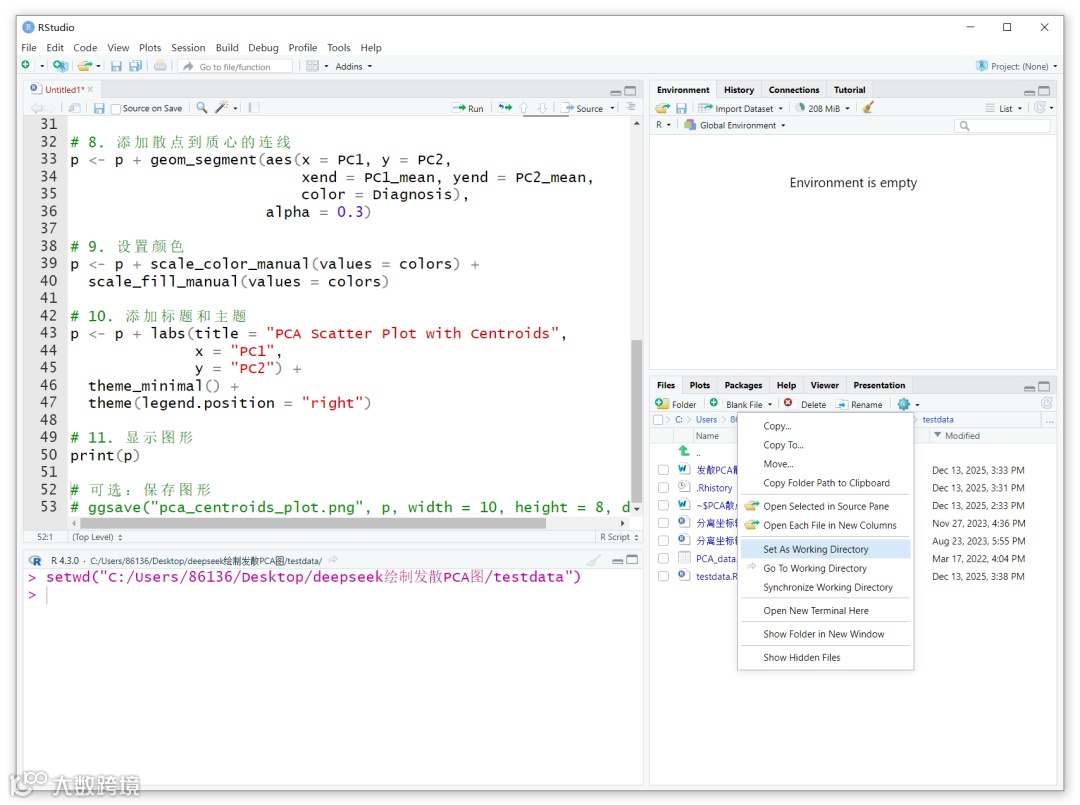Click the print icon in the main toolbar
The height and width of the screenshot is (805, 1080).
tap(160, 66)
